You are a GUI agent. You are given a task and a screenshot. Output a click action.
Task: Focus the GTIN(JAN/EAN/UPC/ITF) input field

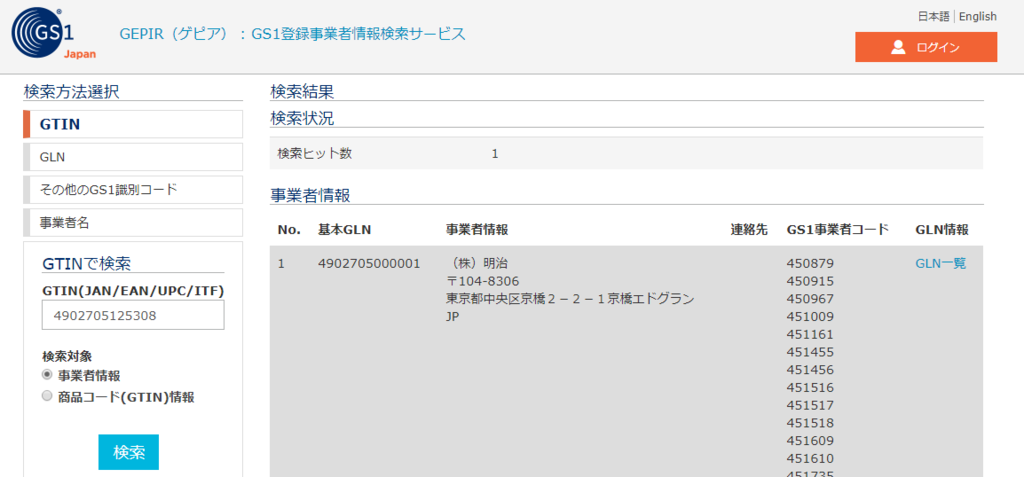pyautogui.click(x=133, y=315)
